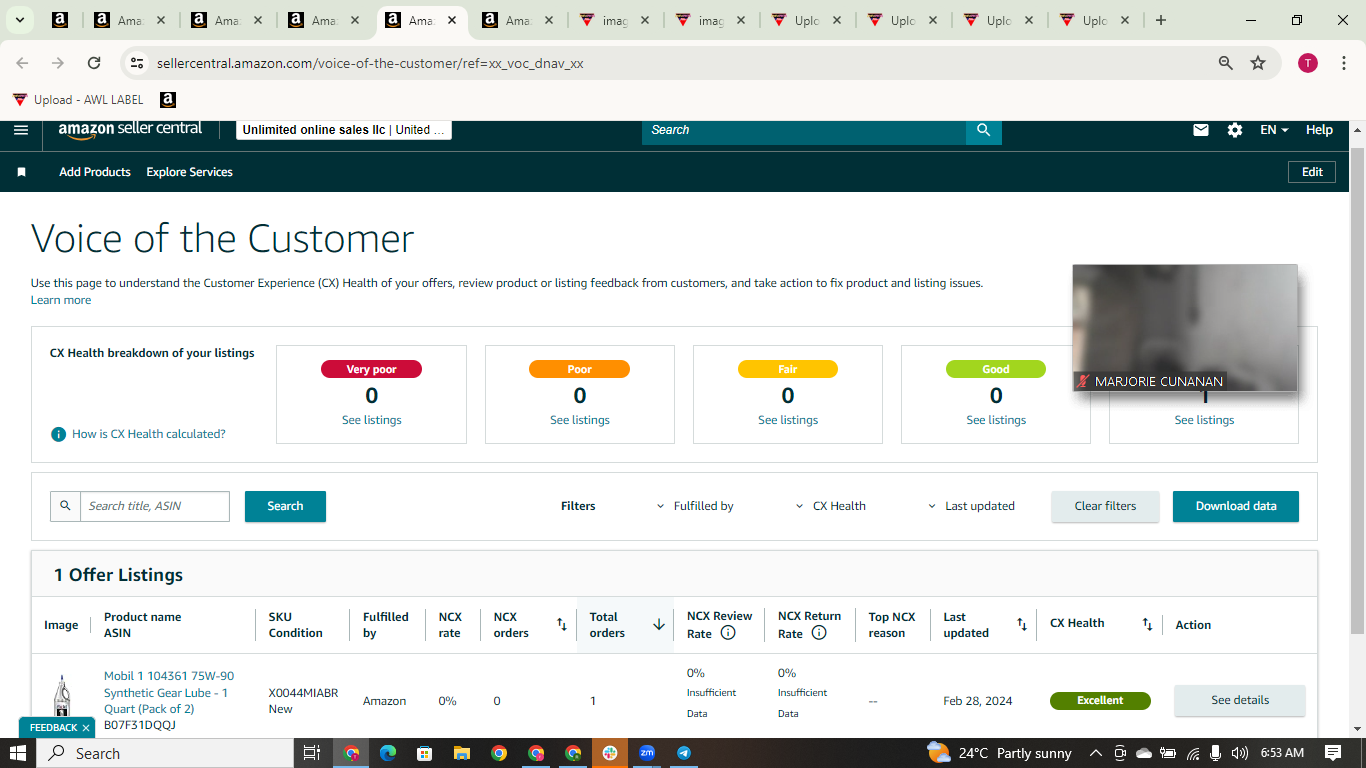
Task: Click See details for the Mobil 1 listing
Action: click(1240, 700)
